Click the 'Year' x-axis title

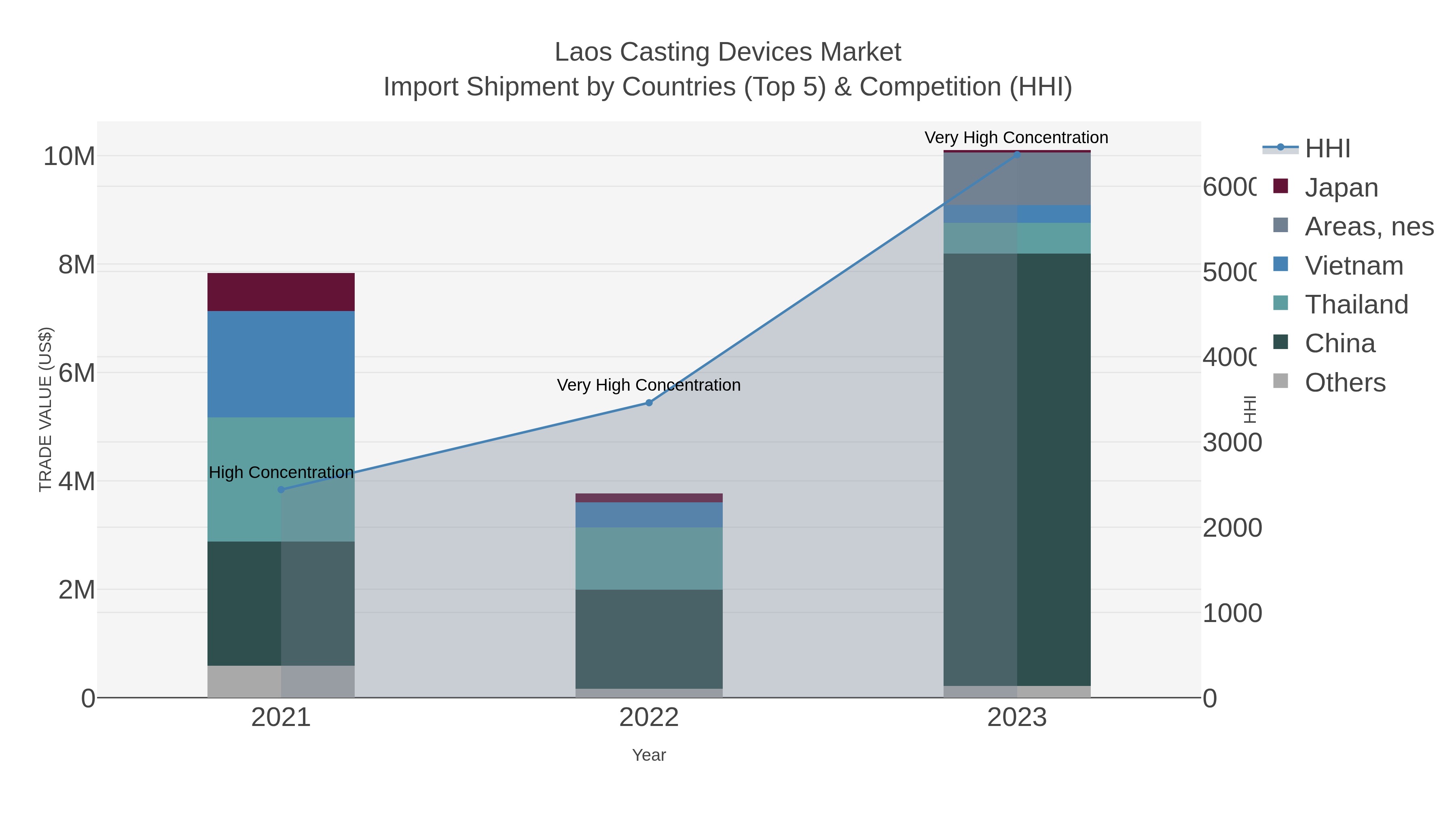[x=649, y=755]
